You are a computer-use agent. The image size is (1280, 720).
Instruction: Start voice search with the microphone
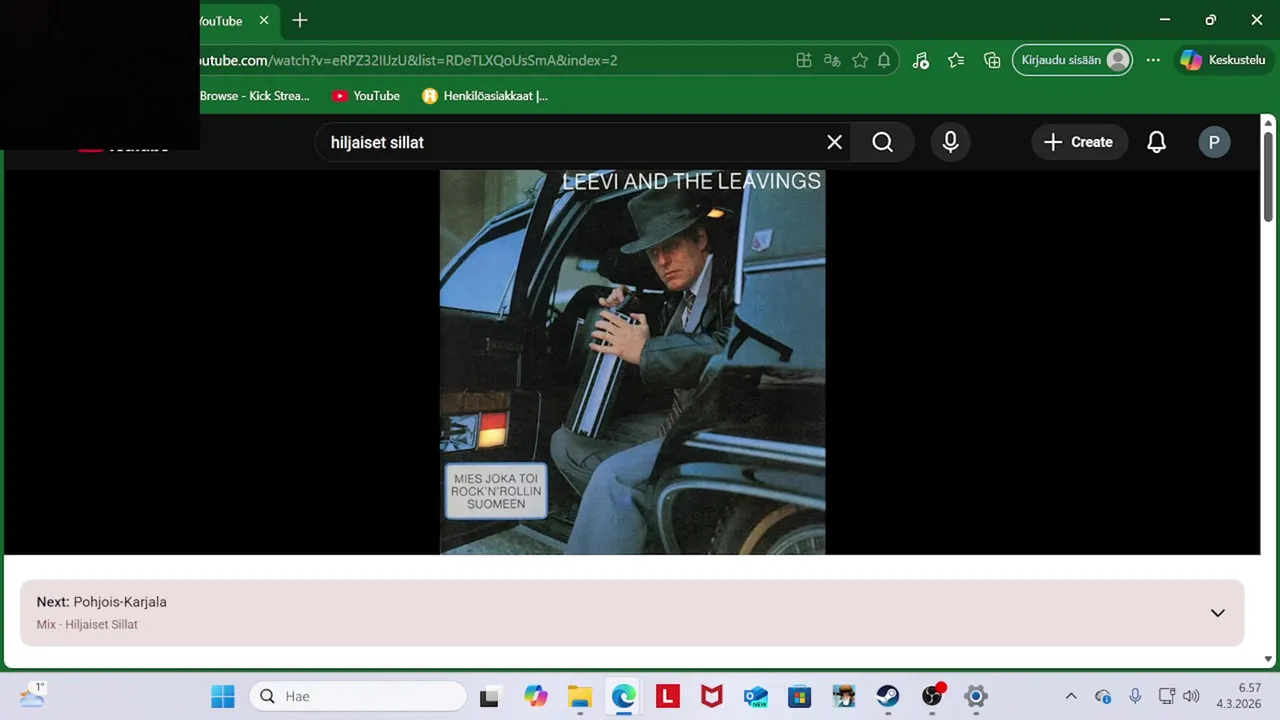tap(950, 142)
